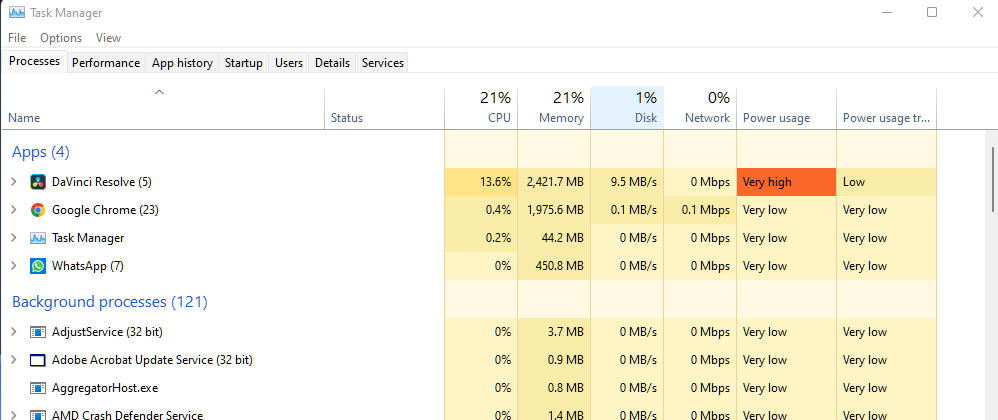Sort by Power usage column
The height and width of the screenshot is (420, 998).
[x=786, y=108]
